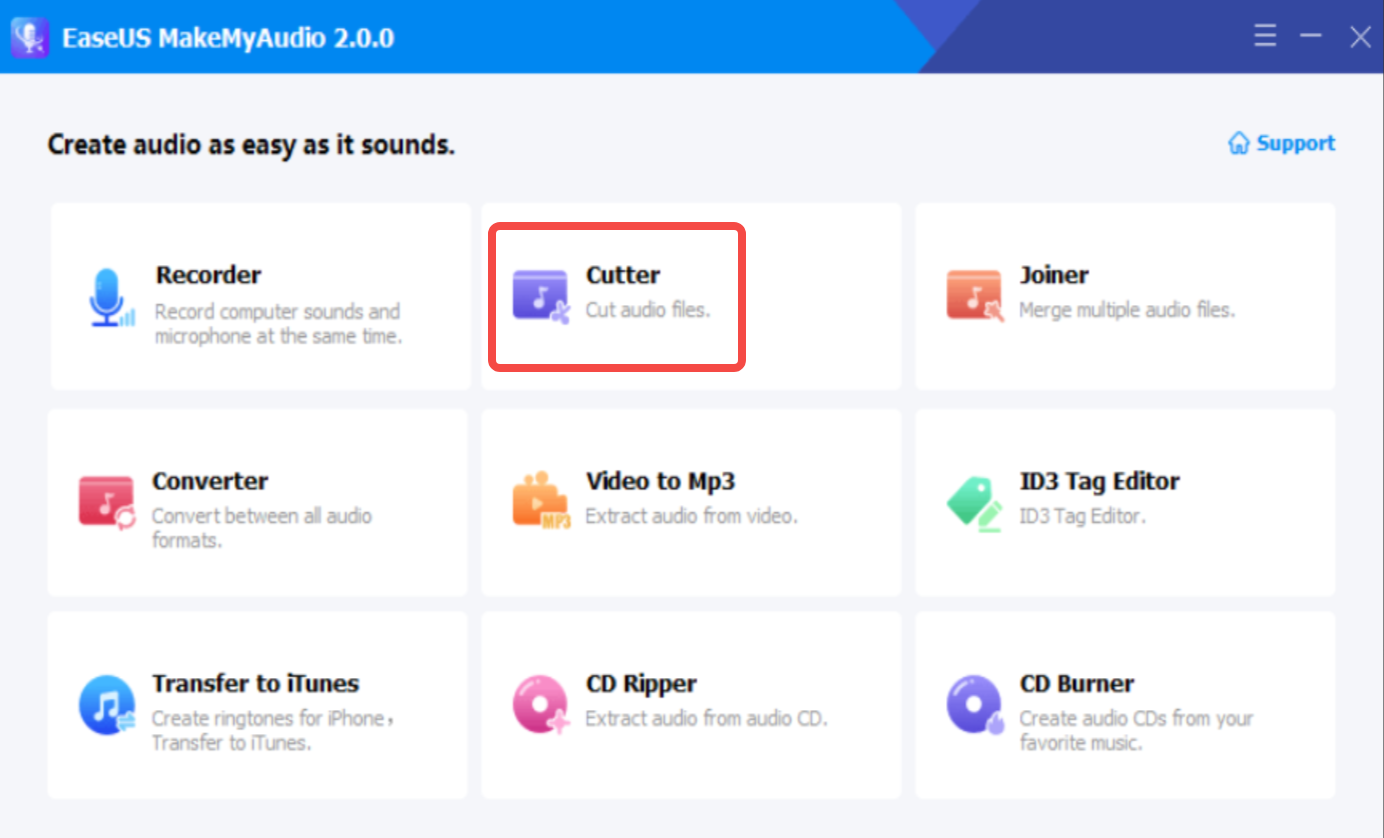The width and height of the screenshot is (1384, 838).
Task: Select the CD Burner tool
Action: [1124, 703]
